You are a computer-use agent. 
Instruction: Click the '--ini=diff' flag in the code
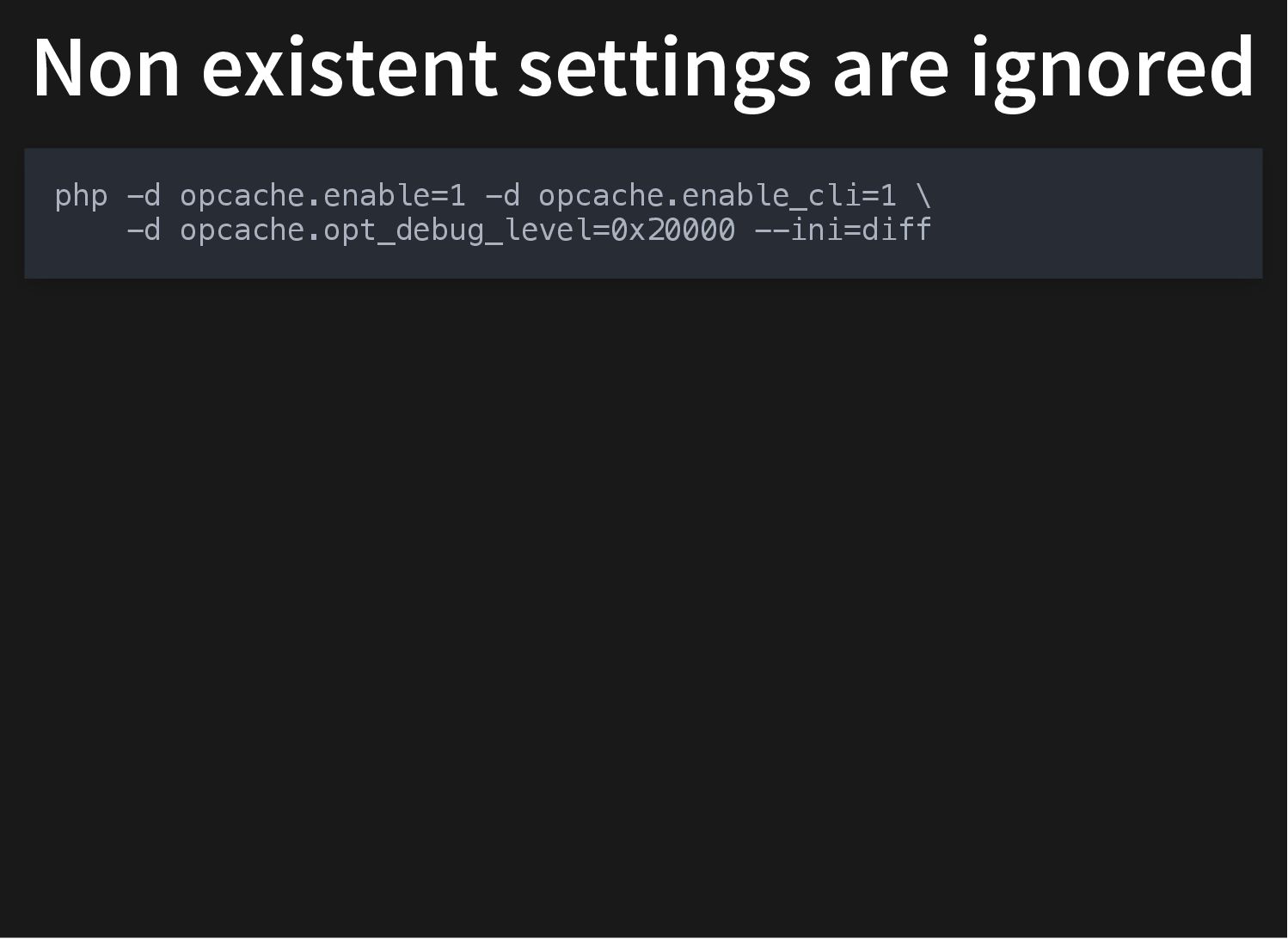coord(843,230)
